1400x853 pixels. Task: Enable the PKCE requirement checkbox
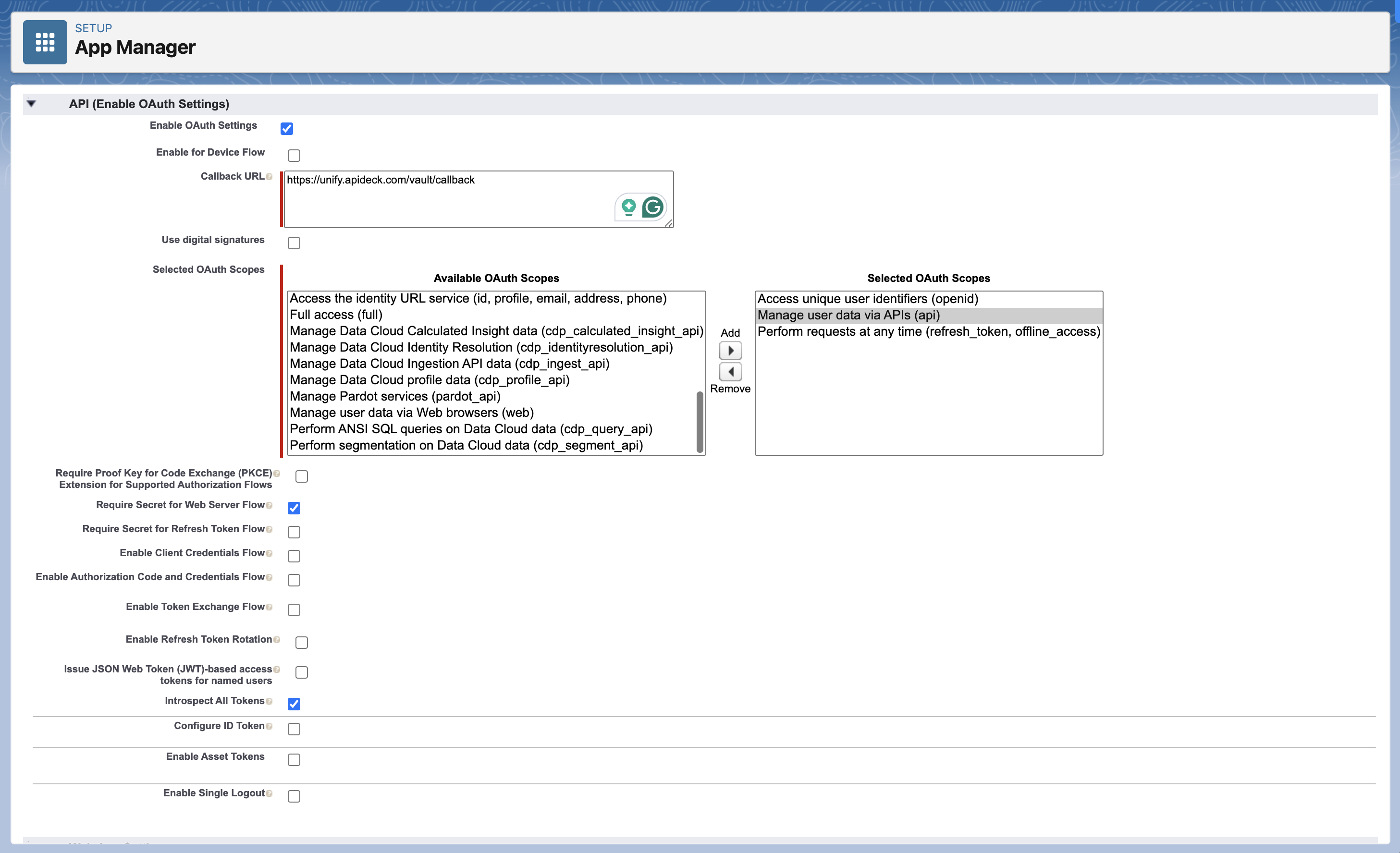pyautogui.click(x=302, y=476)
